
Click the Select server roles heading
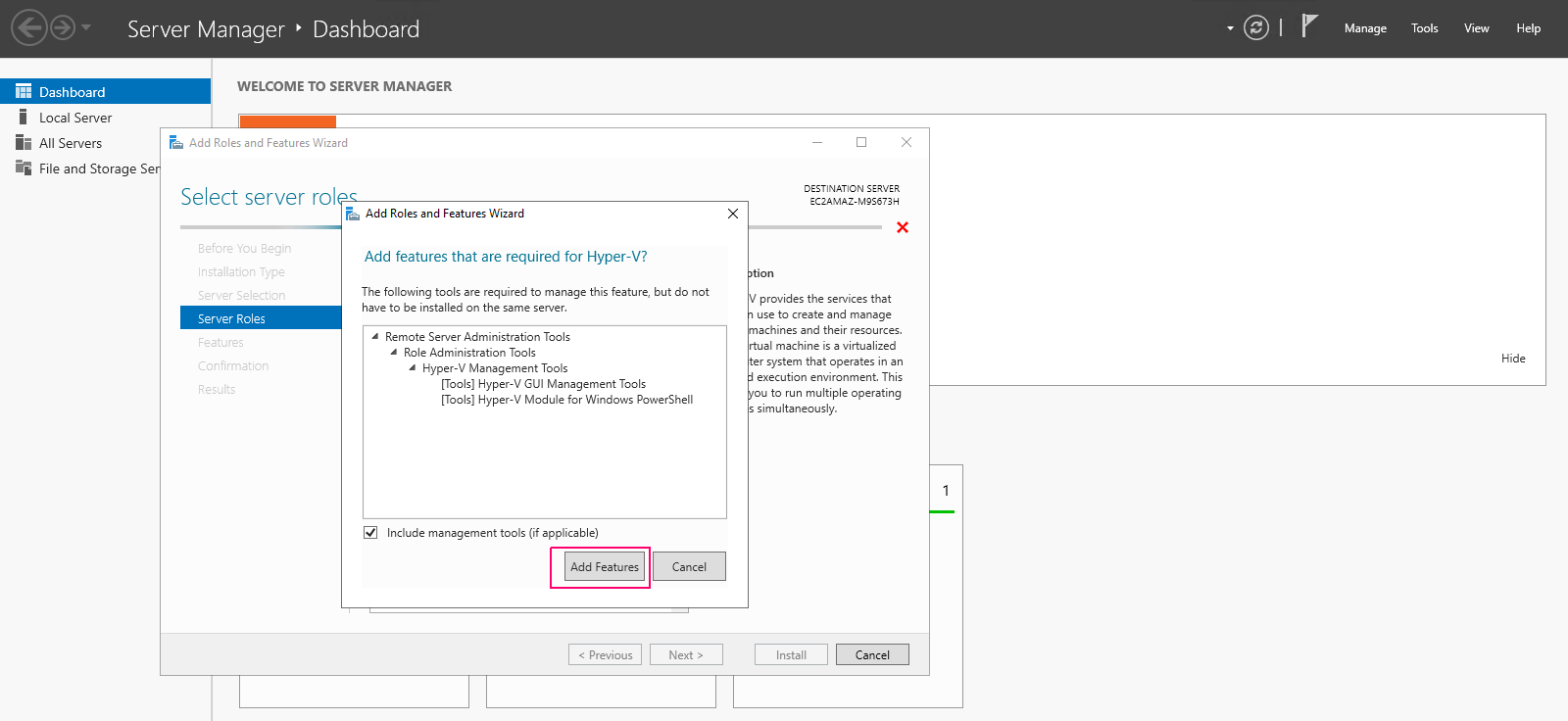[x=269, y=197]
